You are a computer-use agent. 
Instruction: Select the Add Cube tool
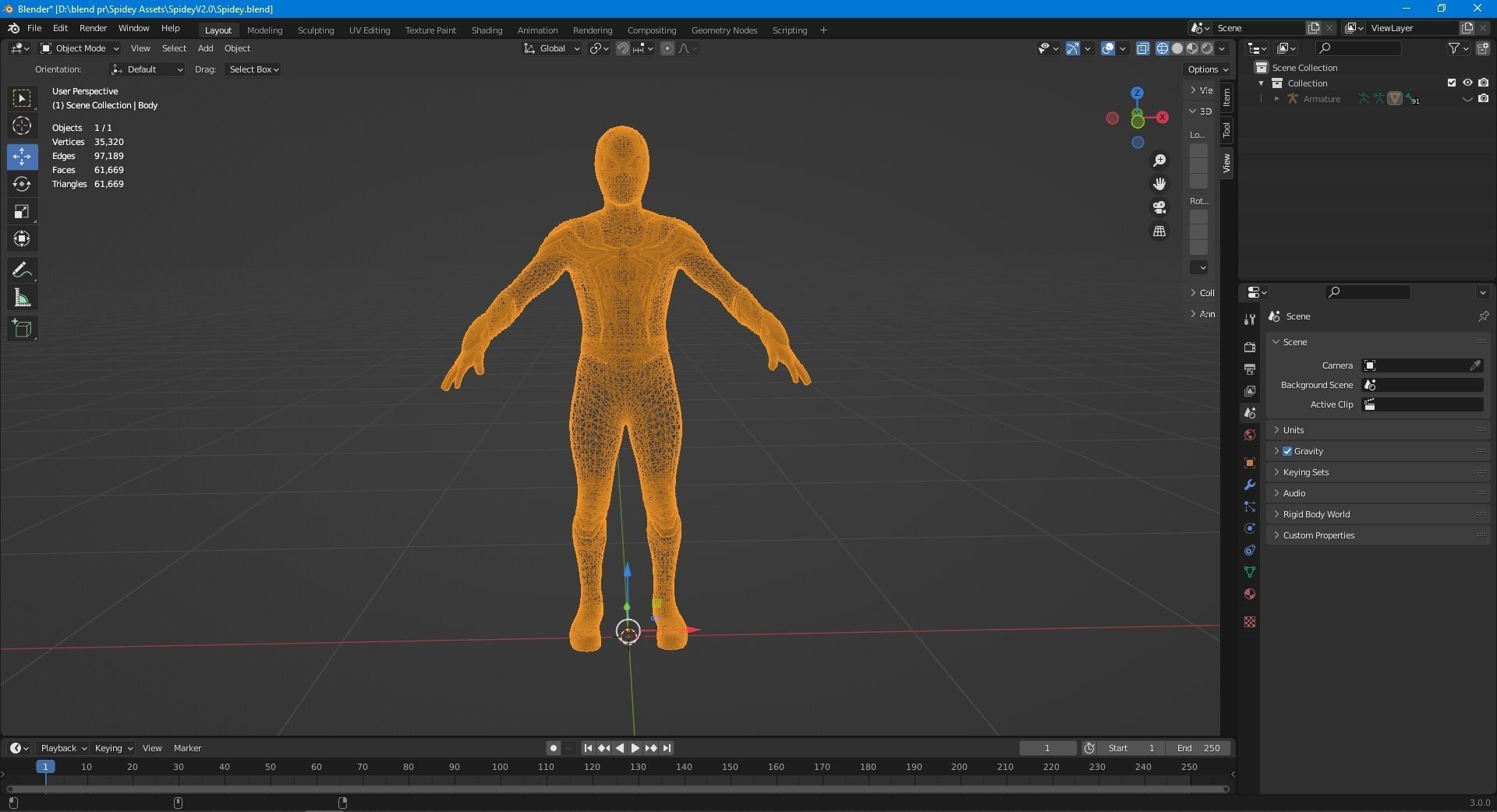coord(22,329)
